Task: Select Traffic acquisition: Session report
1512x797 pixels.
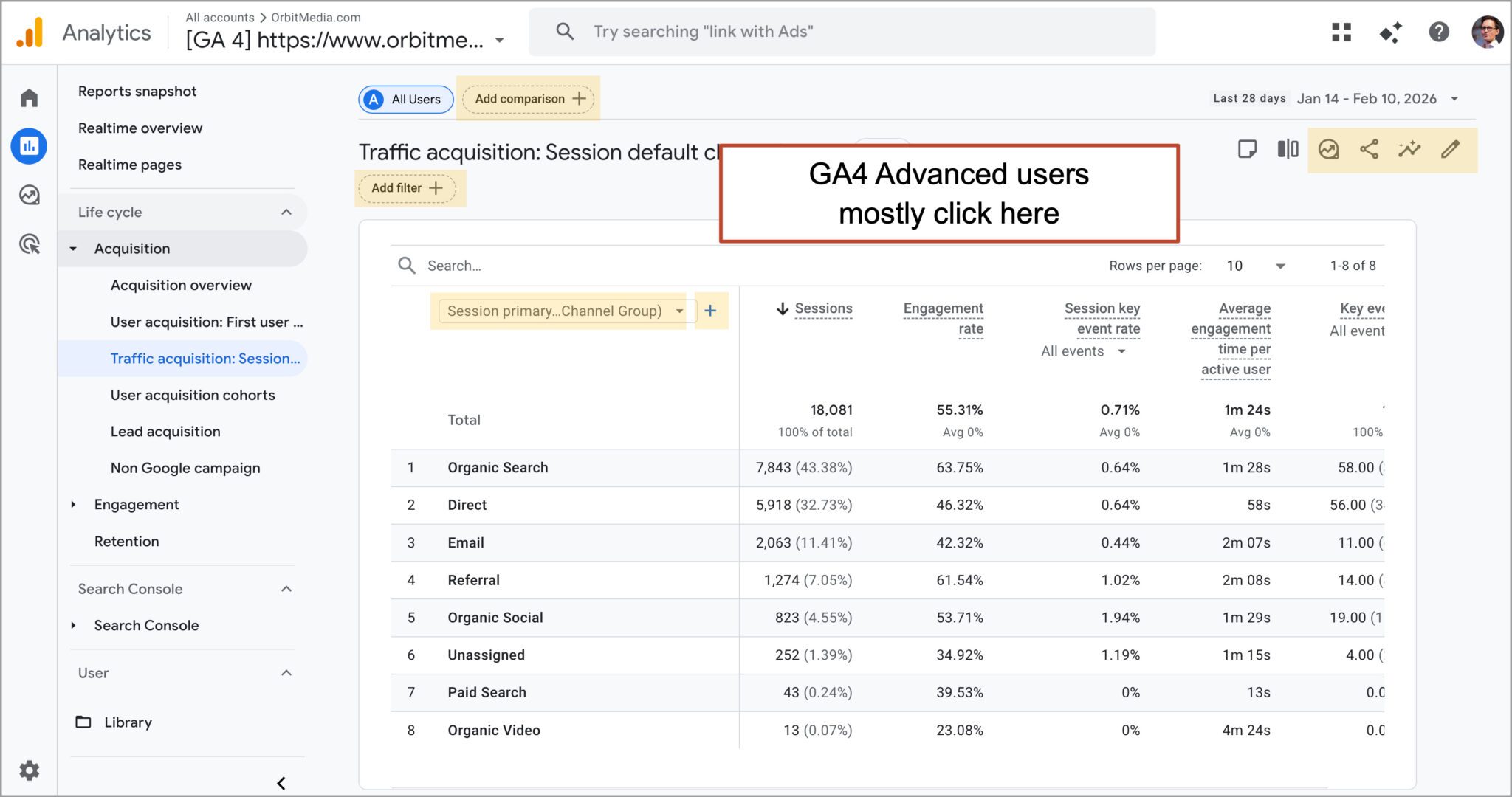Action: 205,359
